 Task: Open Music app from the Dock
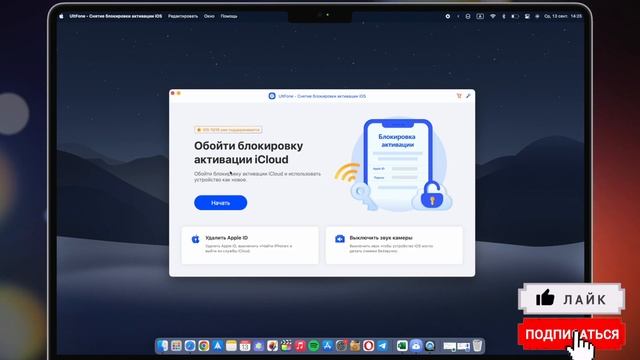click(x=300, y=346)
